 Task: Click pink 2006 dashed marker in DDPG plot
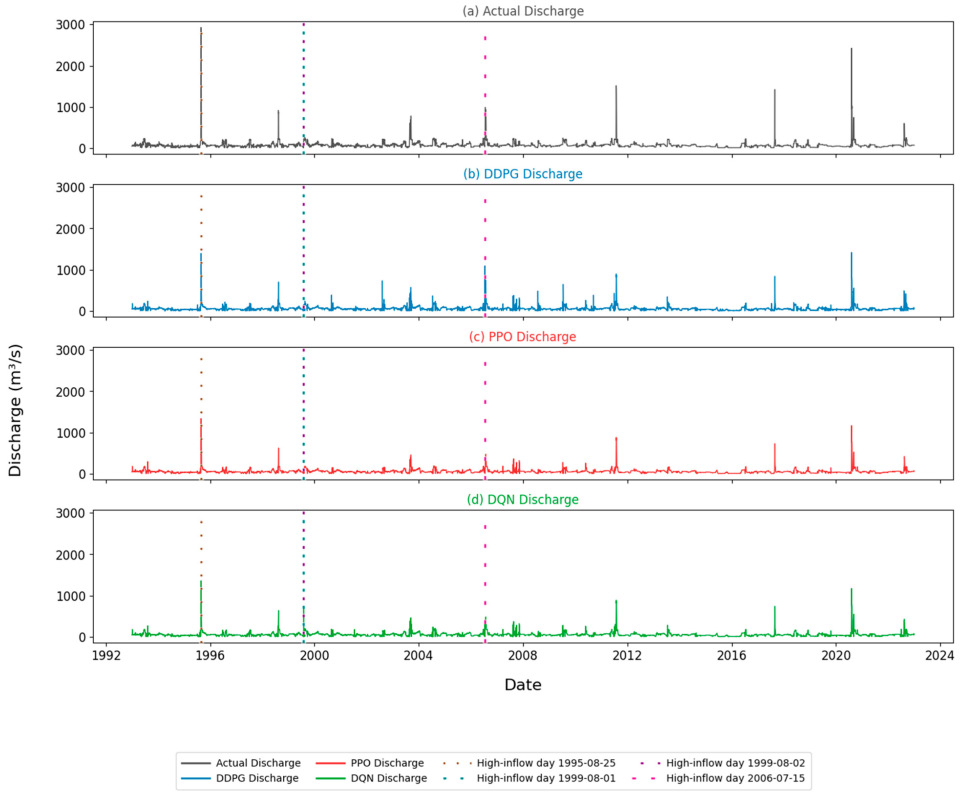[485, 250]
